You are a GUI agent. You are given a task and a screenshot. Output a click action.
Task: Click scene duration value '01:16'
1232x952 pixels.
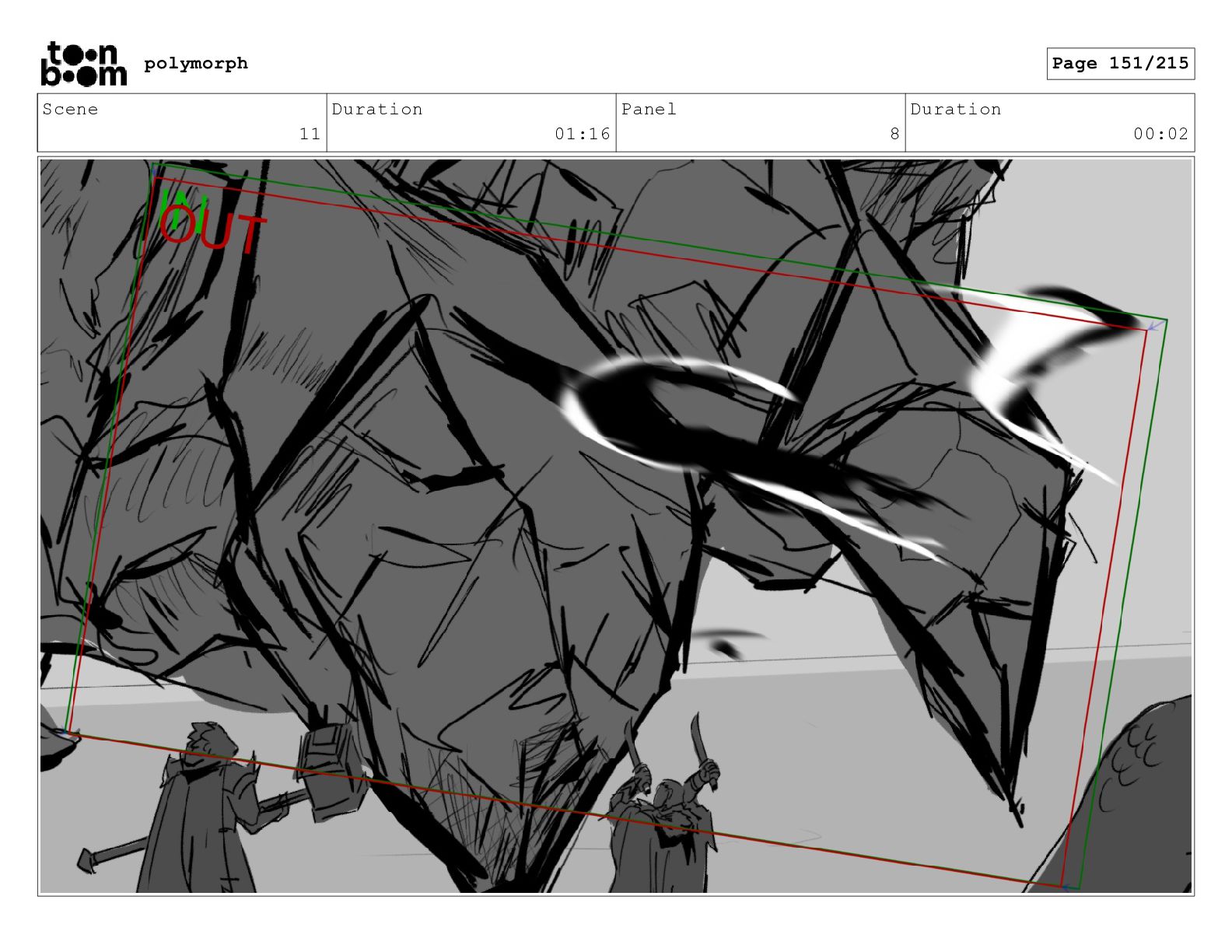point(583,134)
